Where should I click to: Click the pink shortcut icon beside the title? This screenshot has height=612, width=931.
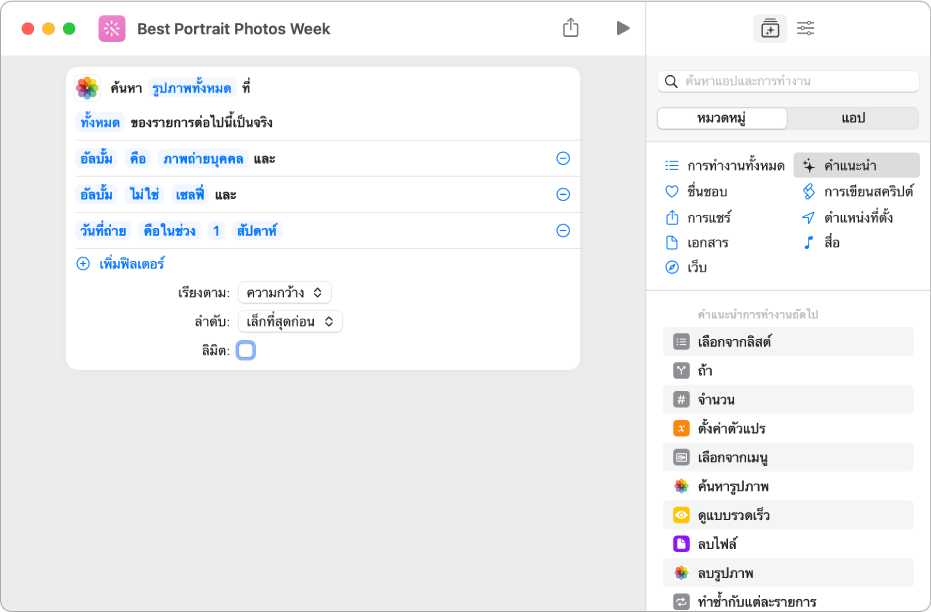point(112,28)
